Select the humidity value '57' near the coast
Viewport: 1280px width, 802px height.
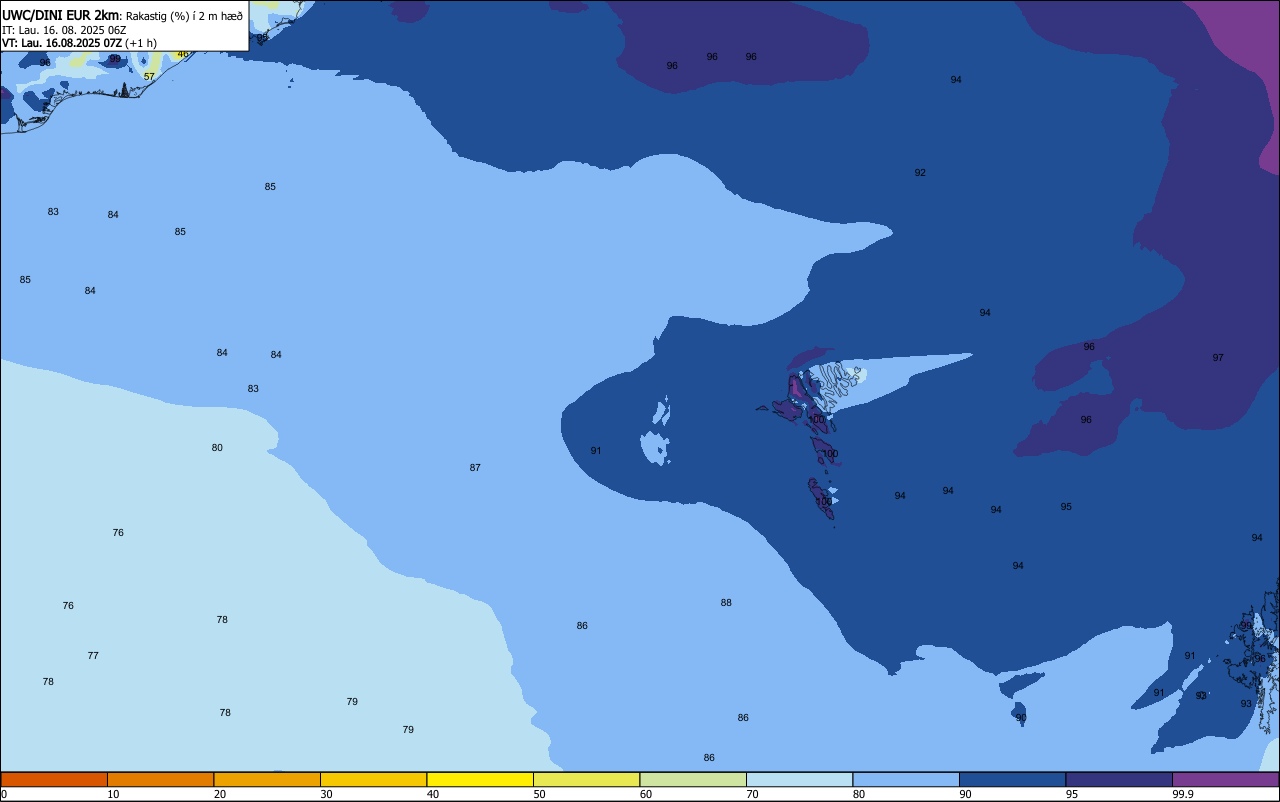point(149,76)
